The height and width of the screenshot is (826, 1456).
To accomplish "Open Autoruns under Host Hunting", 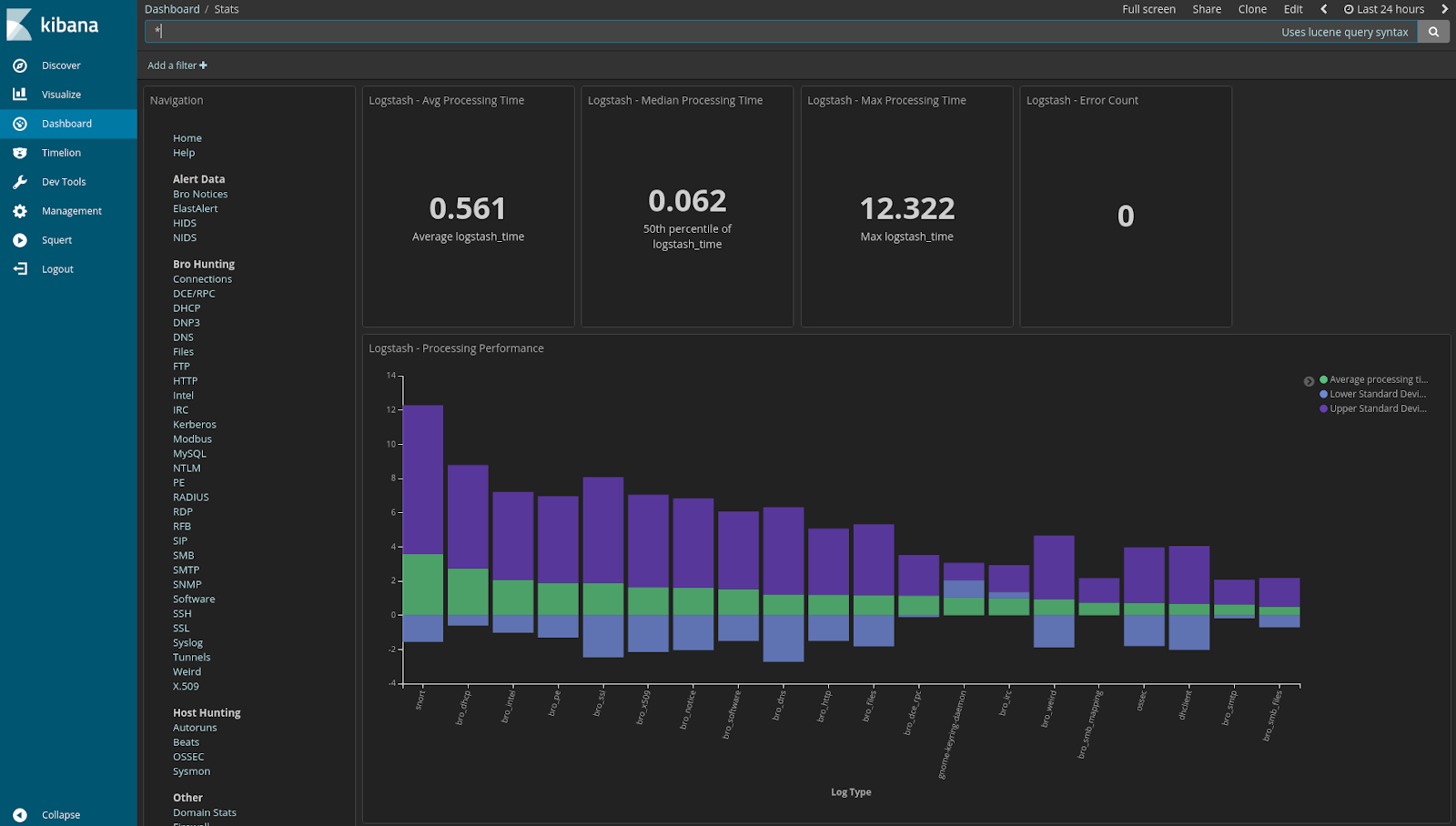I will [195, 728].
